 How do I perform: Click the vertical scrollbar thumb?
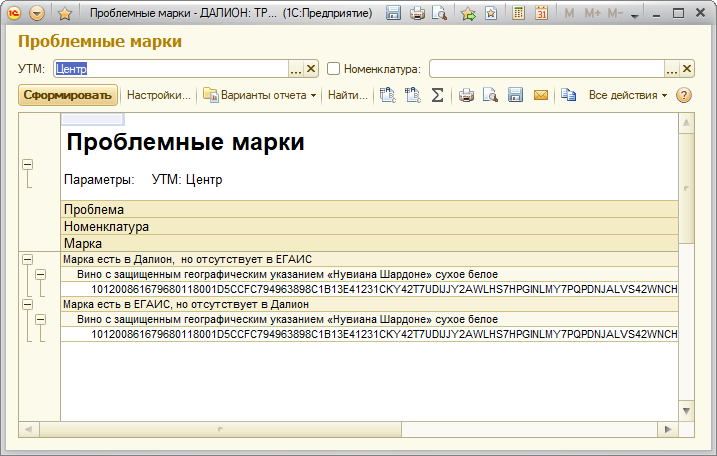686,188
